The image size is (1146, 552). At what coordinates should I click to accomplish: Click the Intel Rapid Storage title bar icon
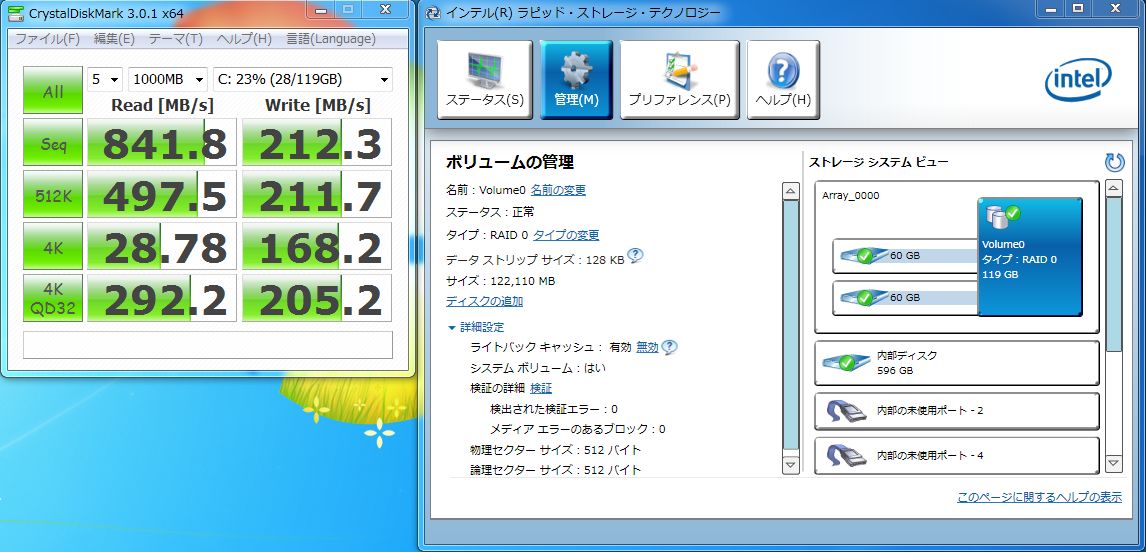tap(433, 13)
